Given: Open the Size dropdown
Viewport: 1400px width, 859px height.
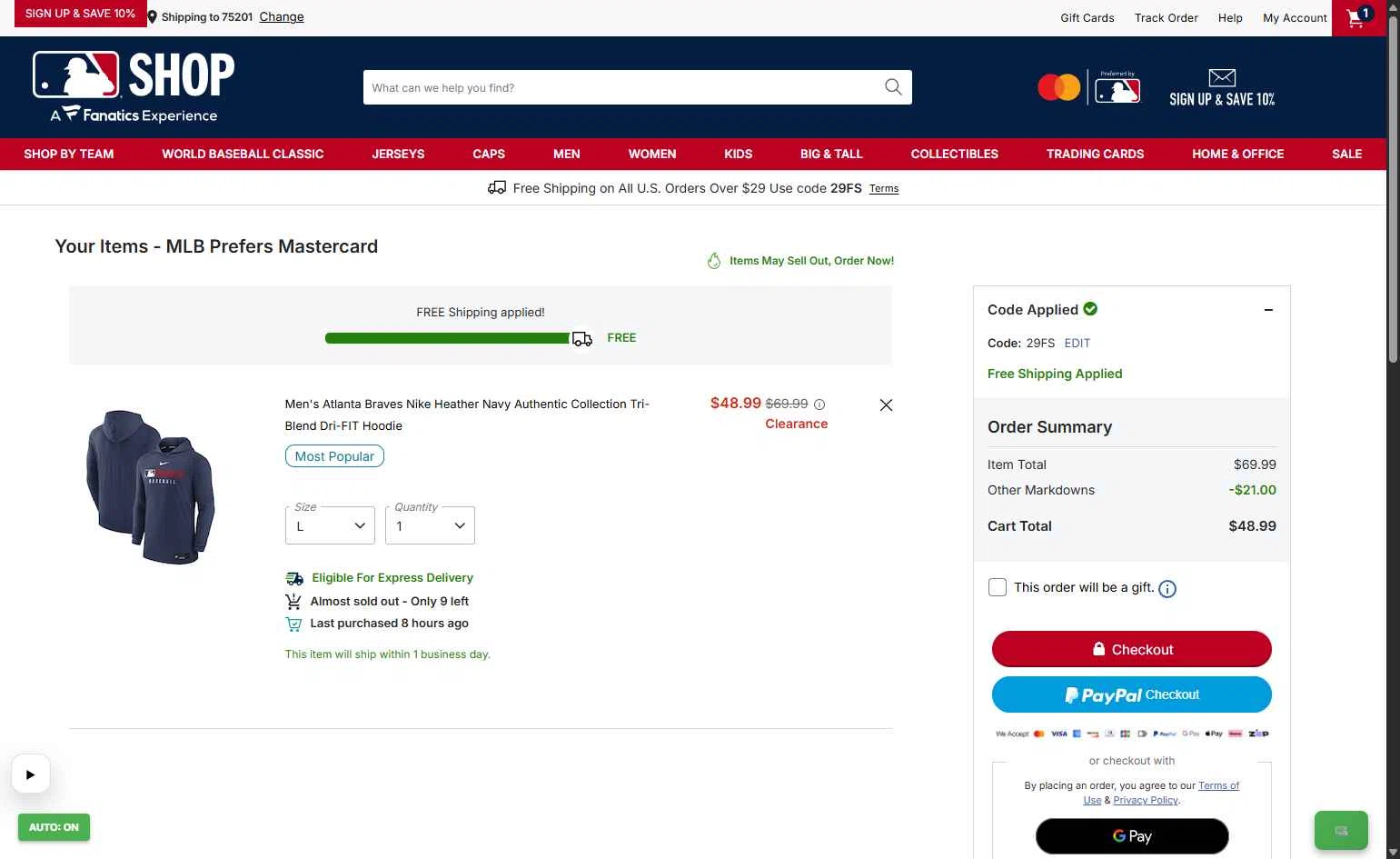Looking at the screenshot, I should click(330, 525).
